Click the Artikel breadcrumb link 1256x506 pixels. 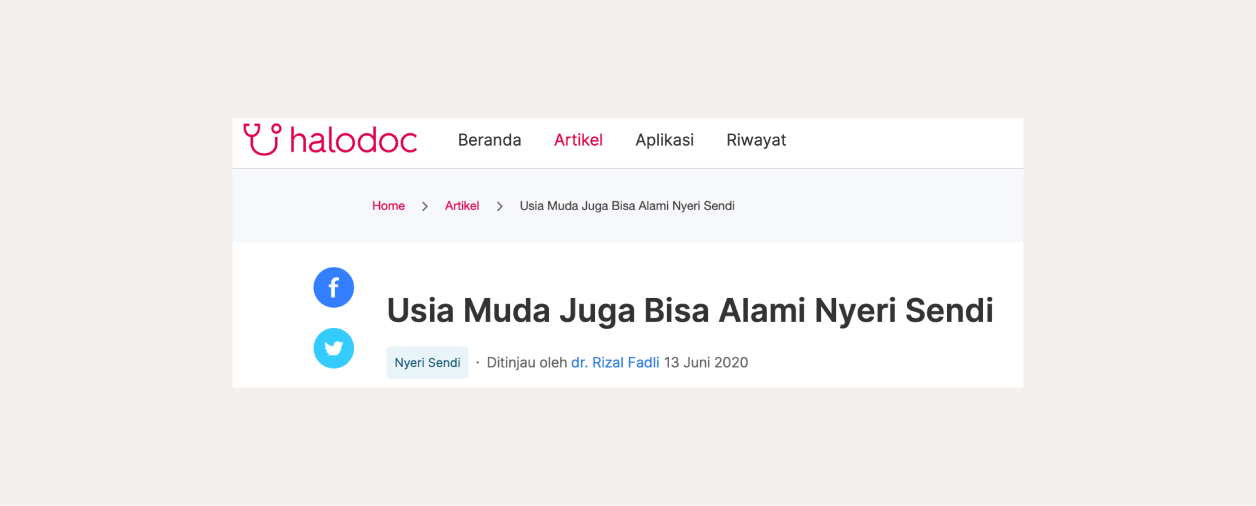[462, 206]
